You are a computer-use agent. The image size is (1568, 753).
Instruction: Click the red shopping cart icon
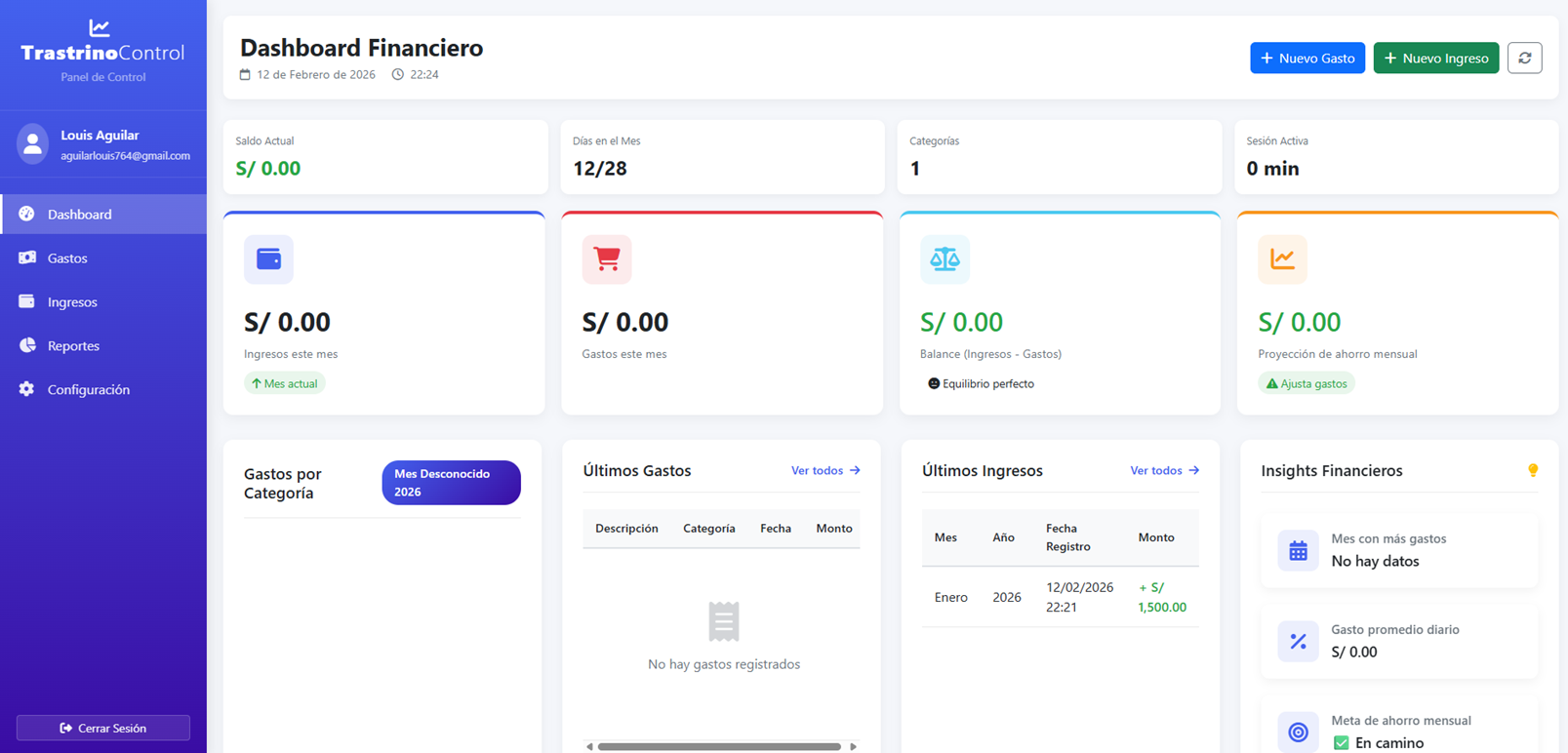tap(607, 259)
